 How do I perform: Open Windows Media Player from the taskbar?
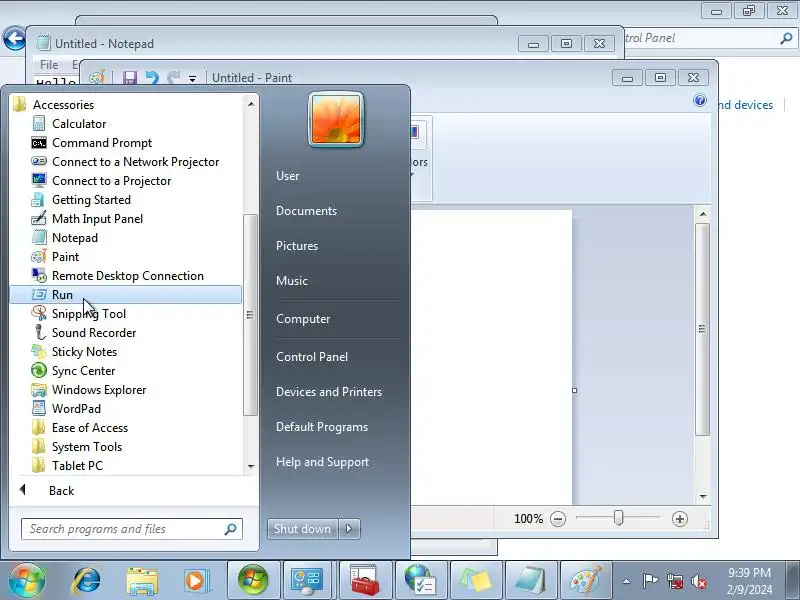pos(195,581)
